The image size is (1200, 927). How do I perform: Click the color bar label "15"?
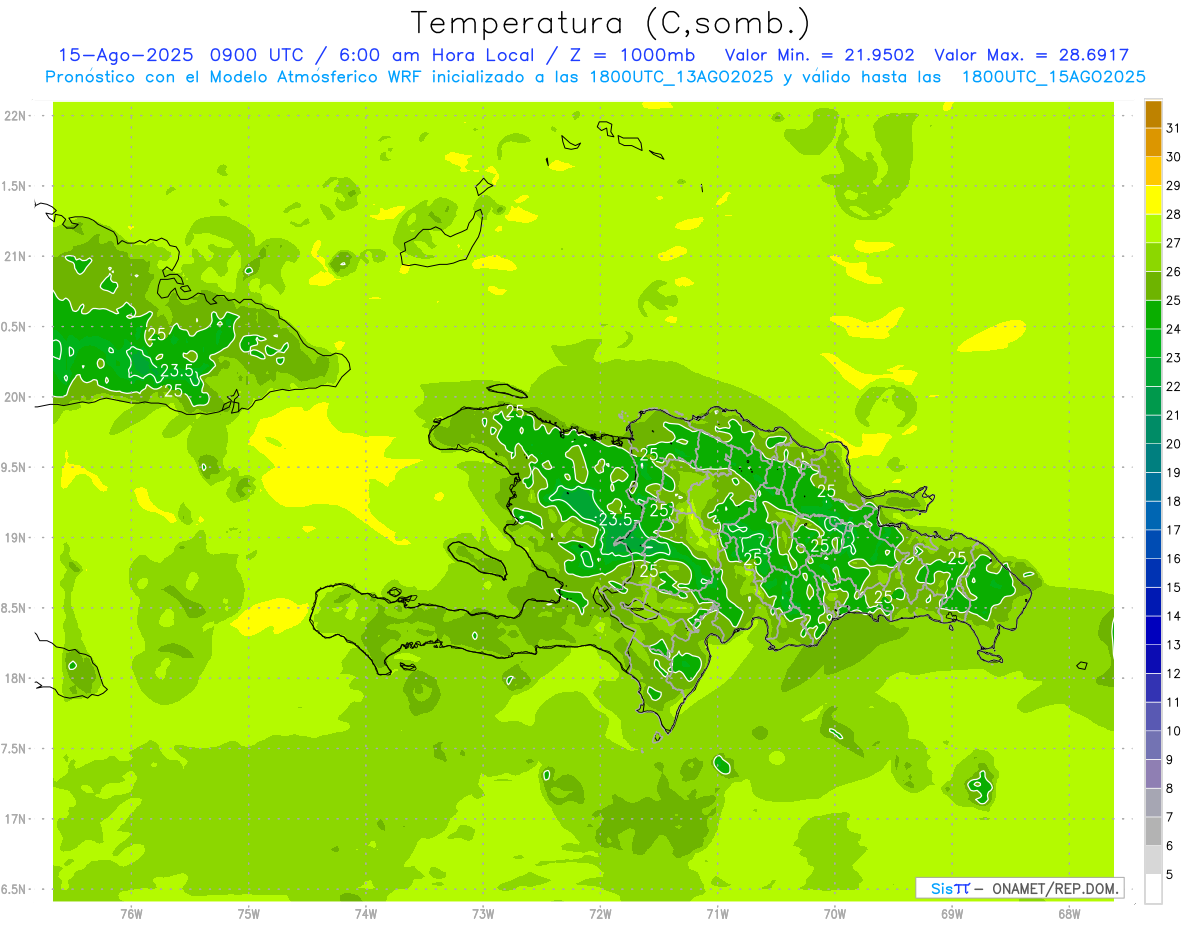tap(1173, 587)
